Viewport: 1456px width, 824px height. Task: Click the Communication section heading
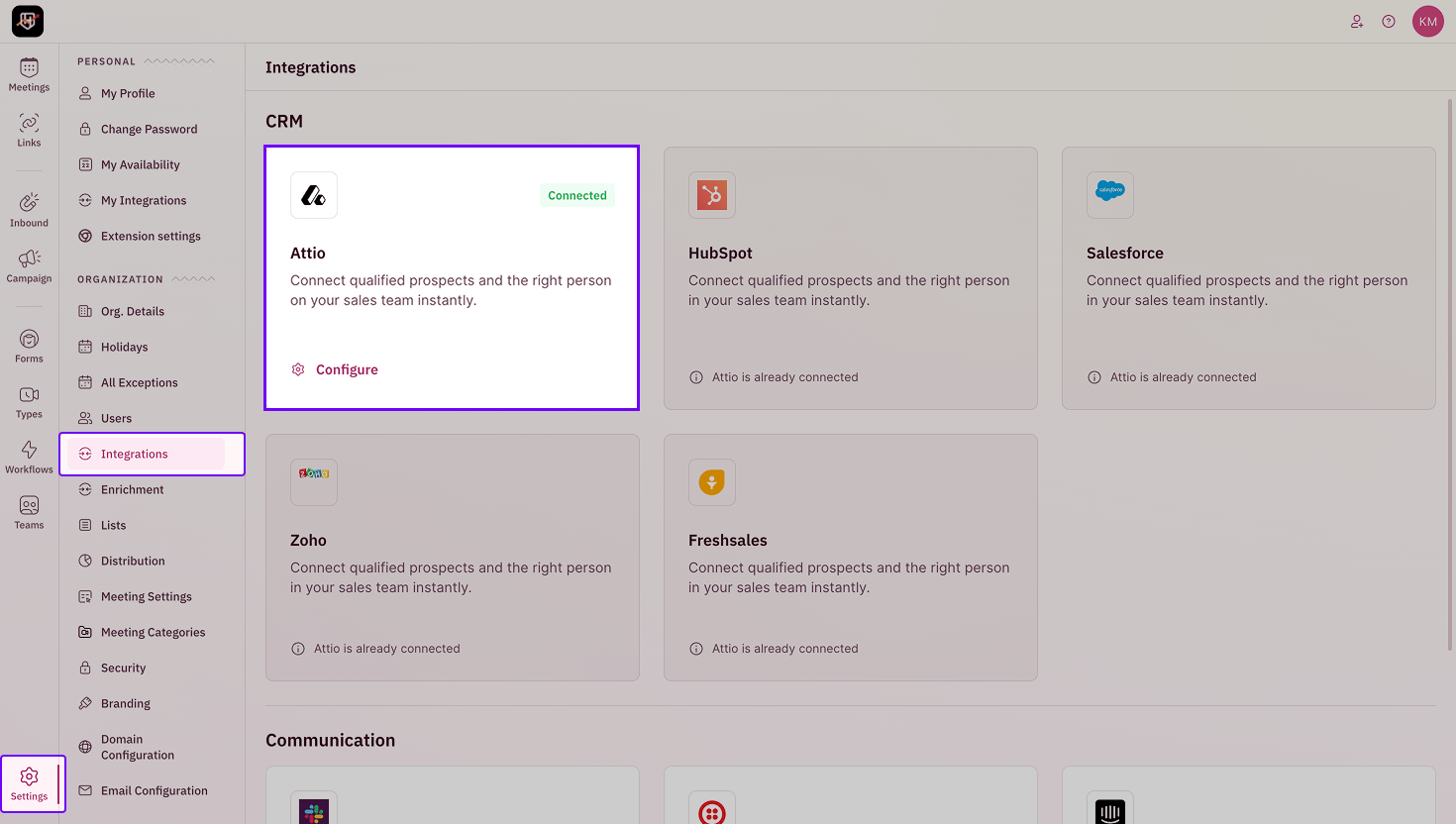click(330, 740)
